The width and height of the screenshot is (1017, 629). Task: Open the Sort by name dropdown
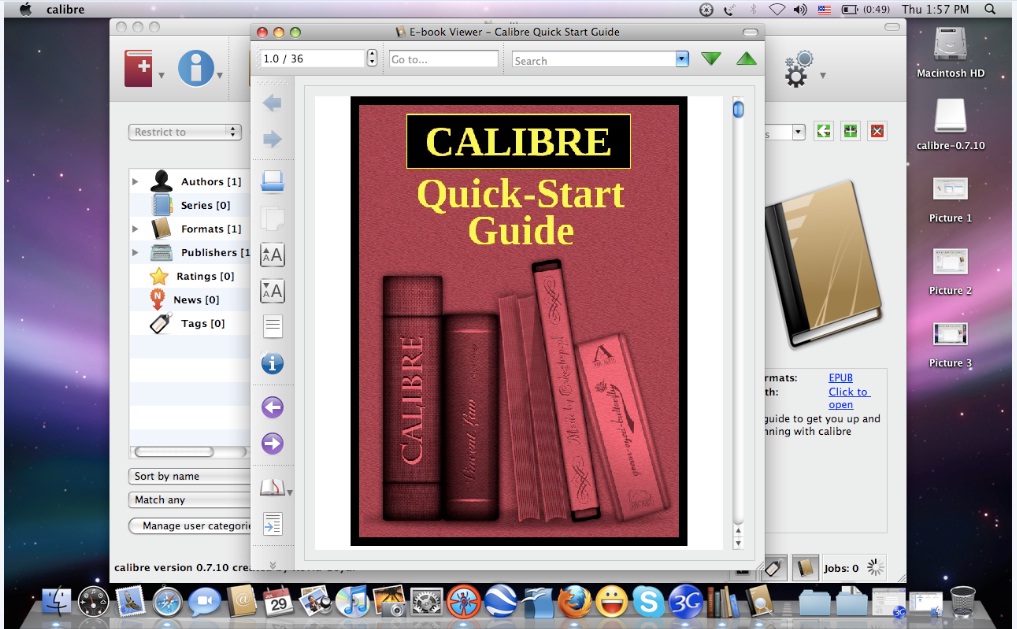click(189, 476)
